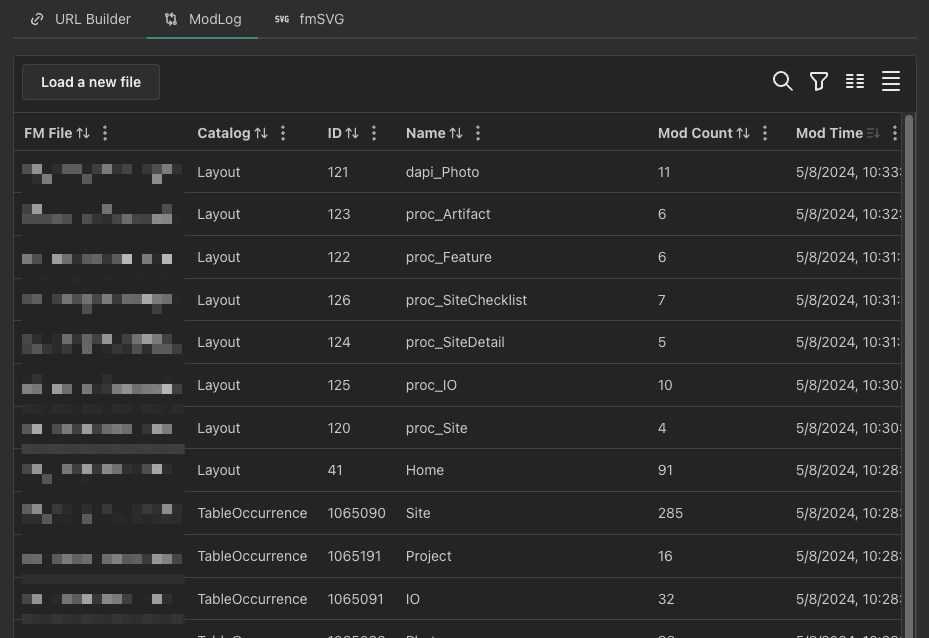Image resolution: width=929 pixels, height=638 pixels.
Task: Switch to the URL Builder tab
Action: click(81, 19)
